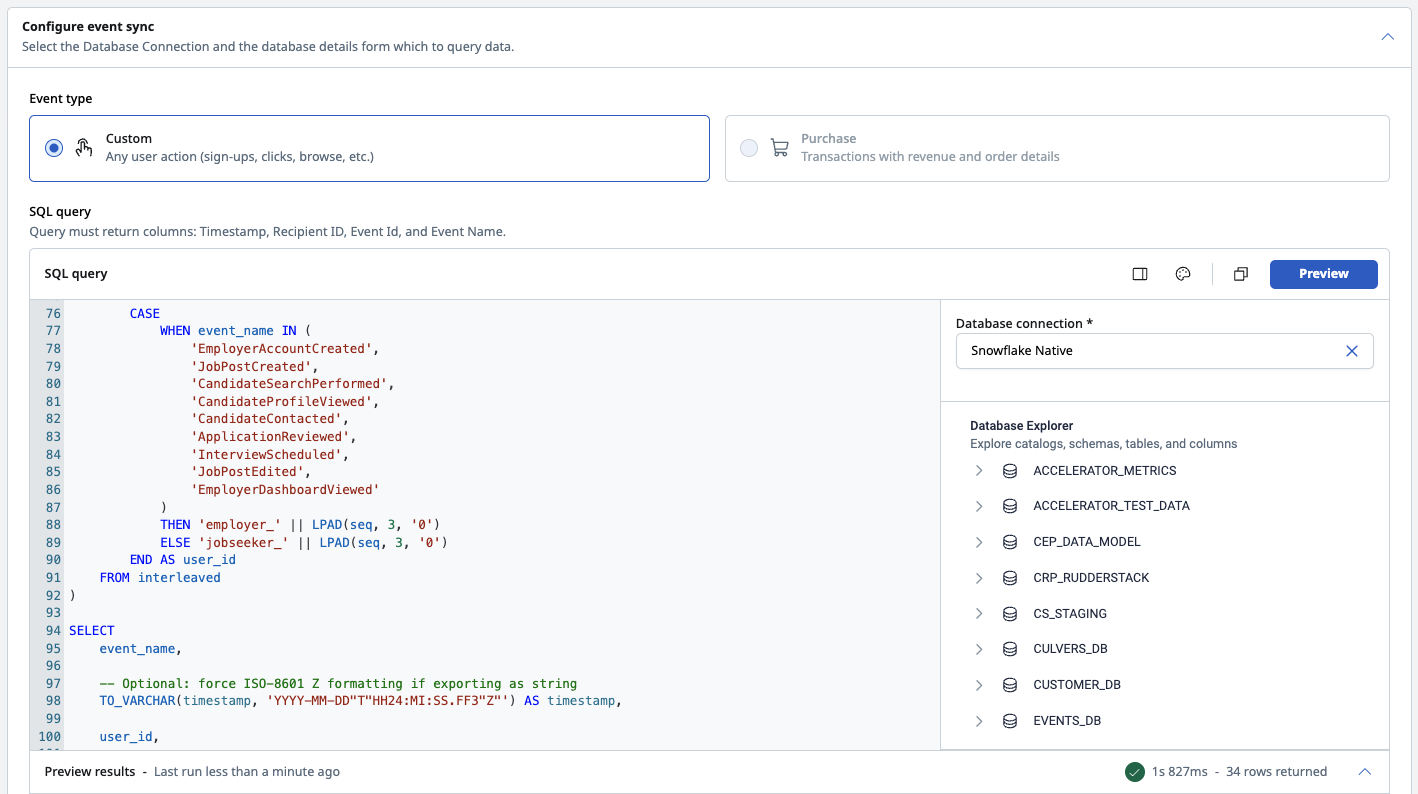
Task: Place cursor on 'CandidateSearchPerformed' string
Action: click(x=289, y=384)
